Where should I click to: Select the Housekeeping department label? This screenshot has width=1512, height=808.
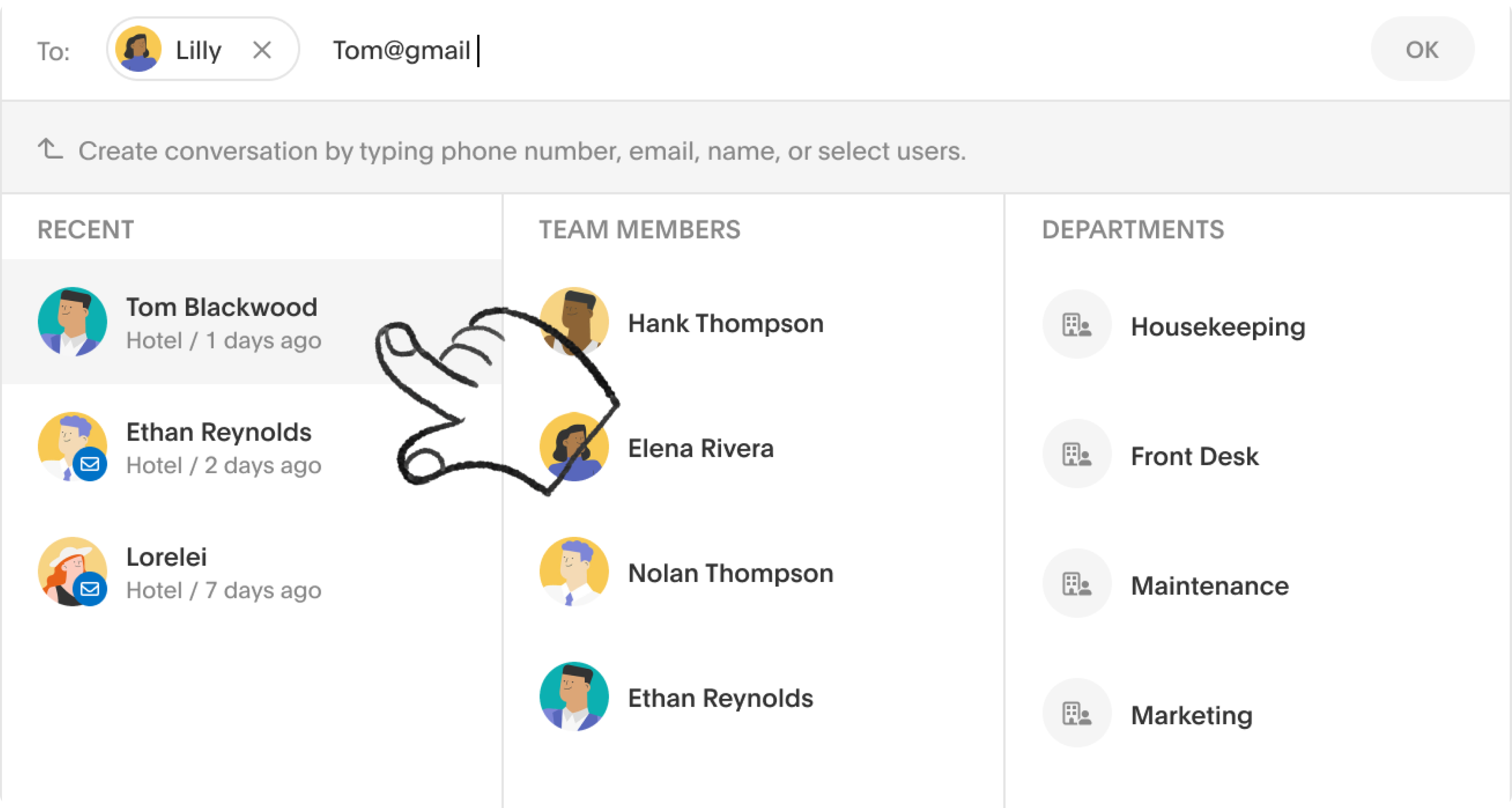1218,327
